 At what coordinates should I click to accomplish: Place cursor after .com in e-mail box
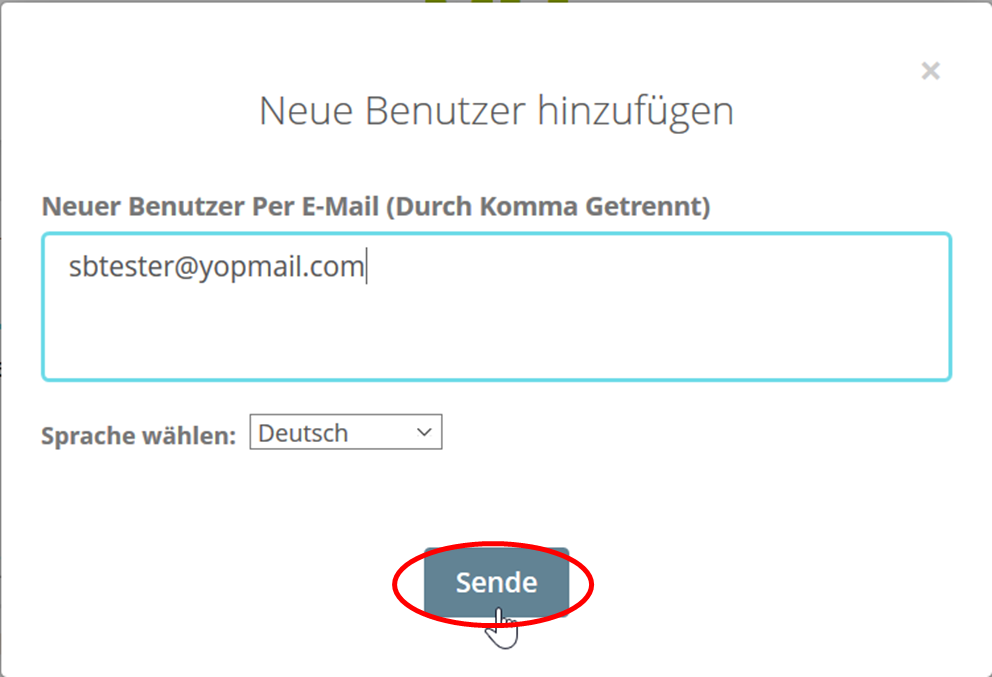pos(366,266)
